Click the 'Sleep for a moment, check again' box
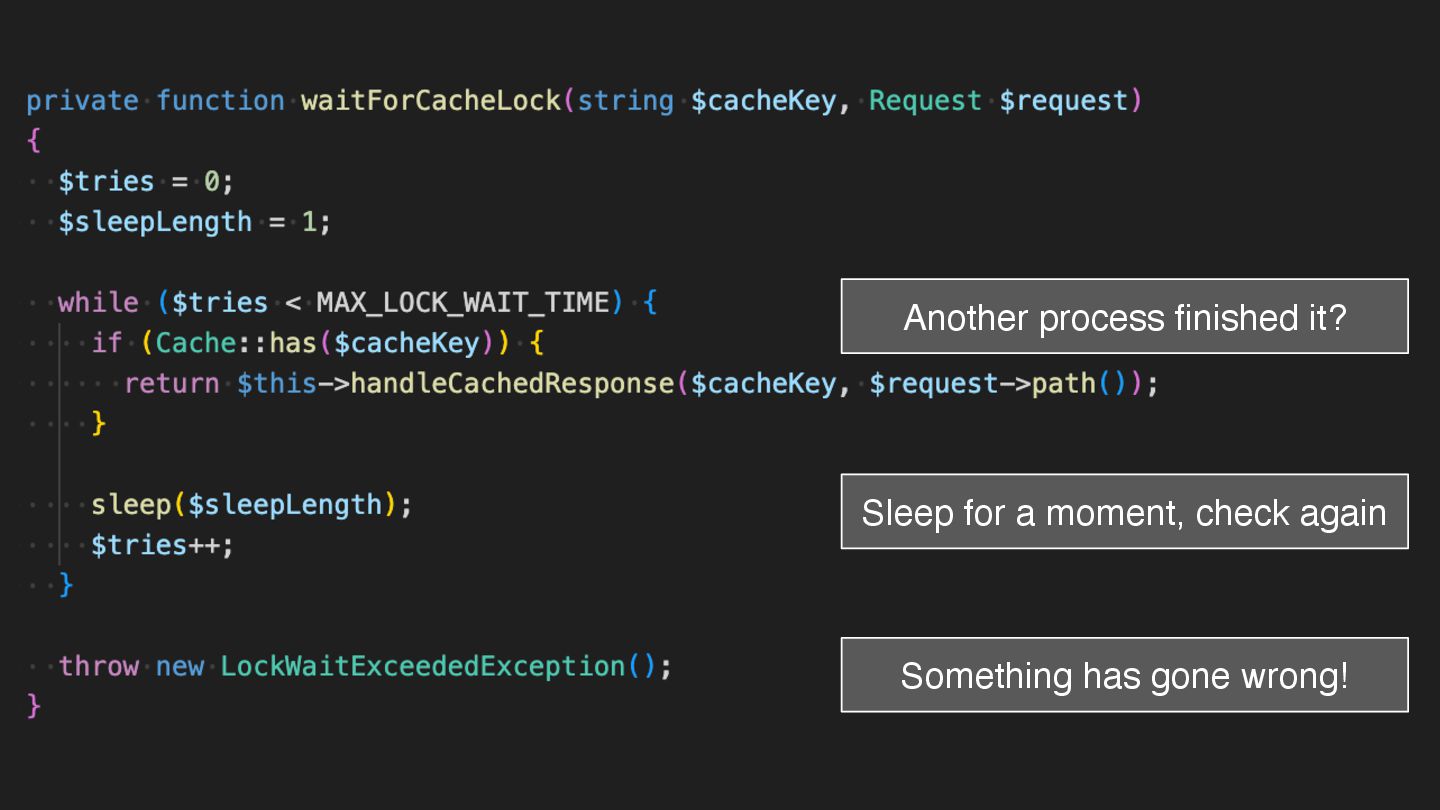 tap(1124, 512)
